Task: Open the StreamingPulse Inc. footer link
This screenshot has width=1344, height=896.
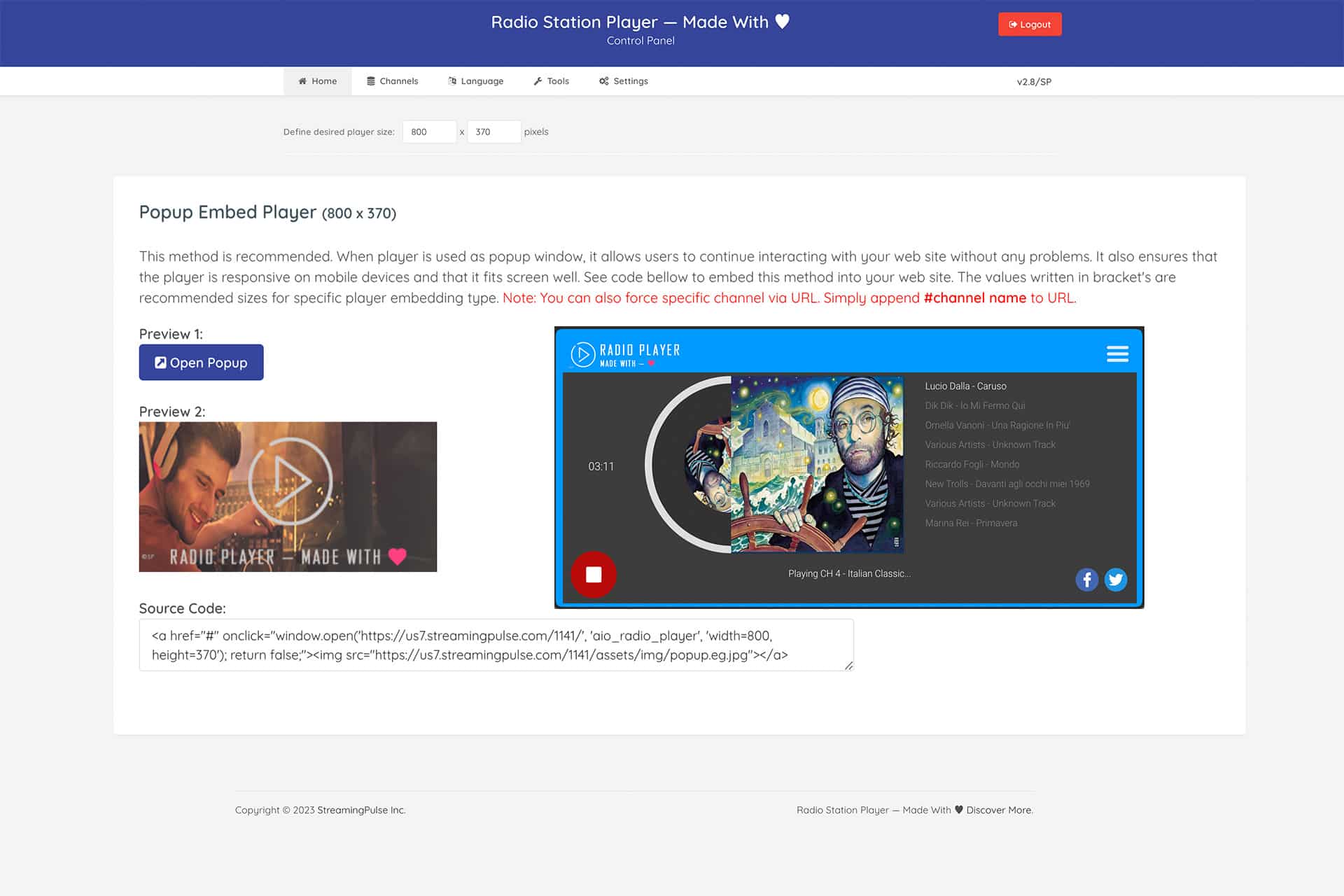Action: (x=361, y=810)
